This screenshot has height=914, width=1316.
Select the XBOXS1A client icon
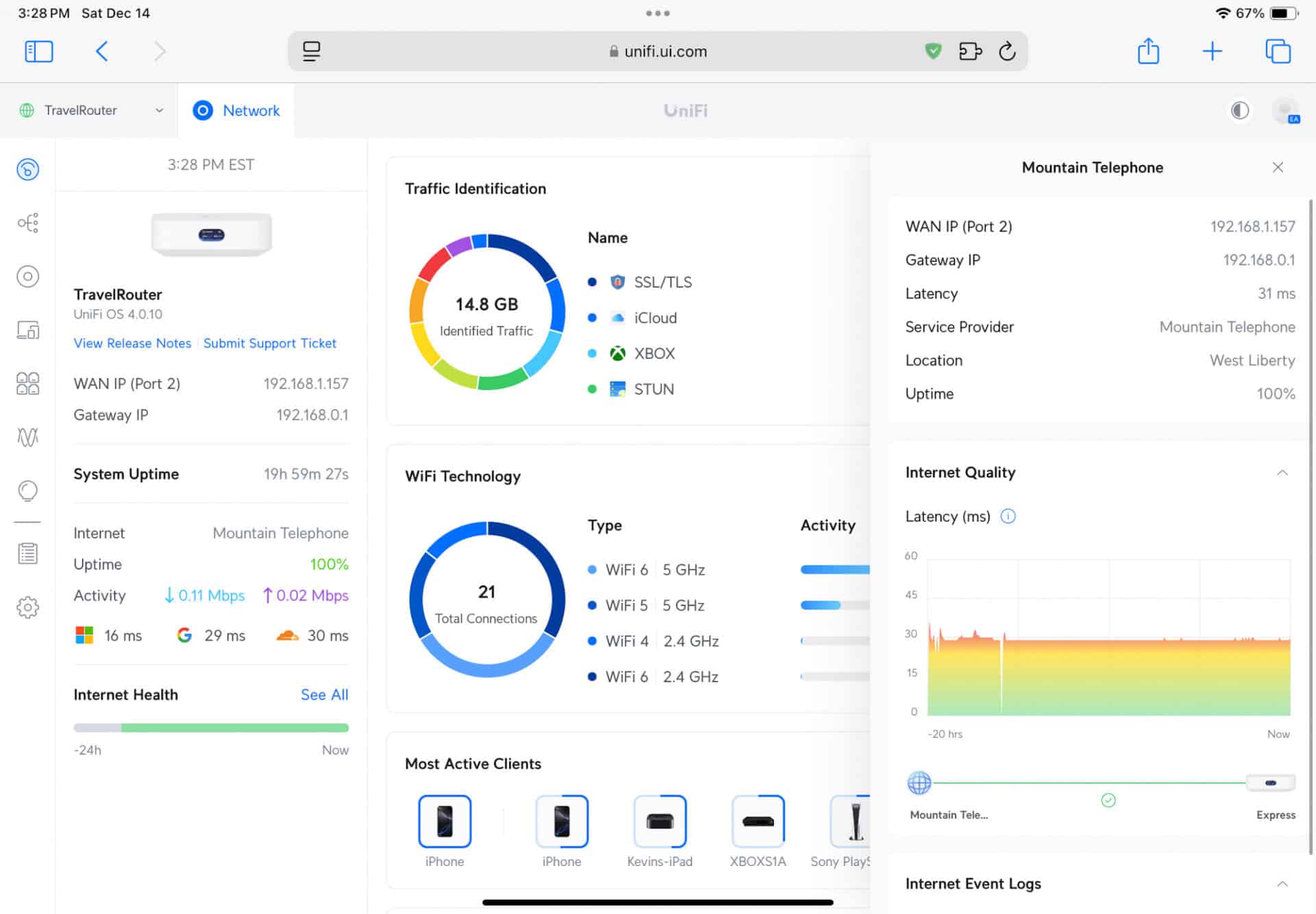point(757,821)
